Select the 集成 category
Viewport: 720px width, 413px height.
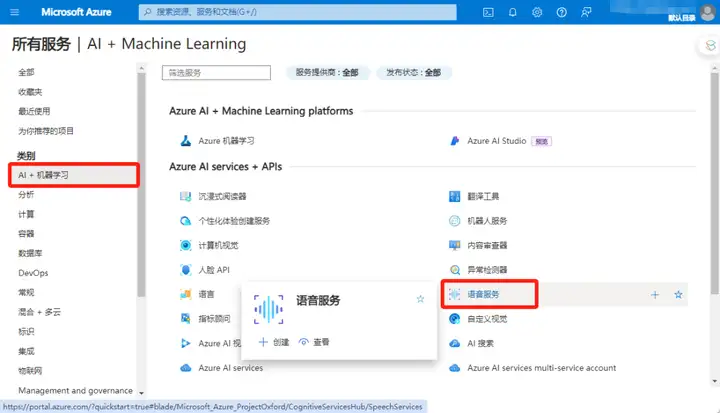(26, 351)
